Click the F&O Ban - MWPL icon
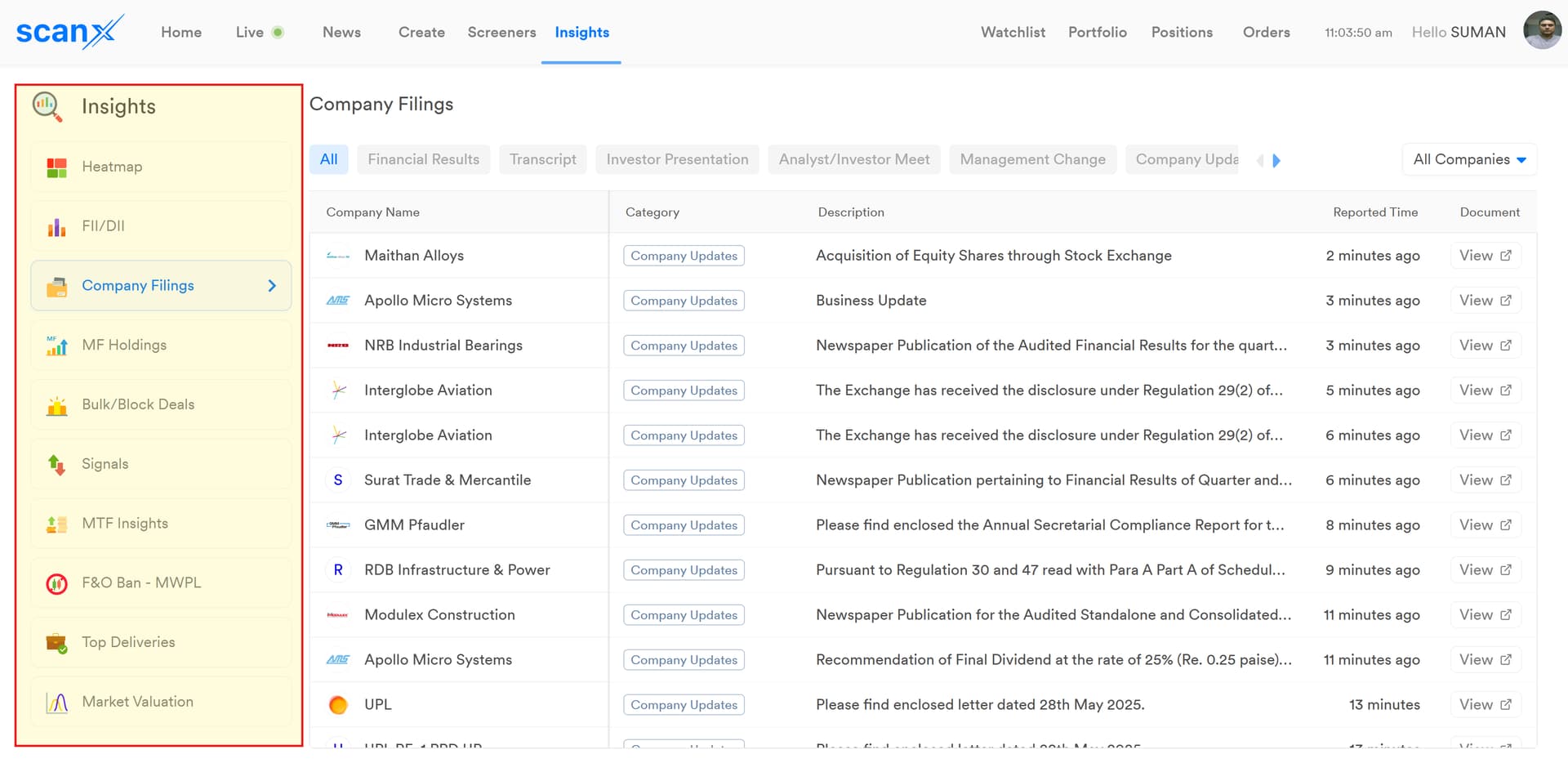Viewport: 1568px width, 772px height. pyautogui.click(x=56, y=583)
